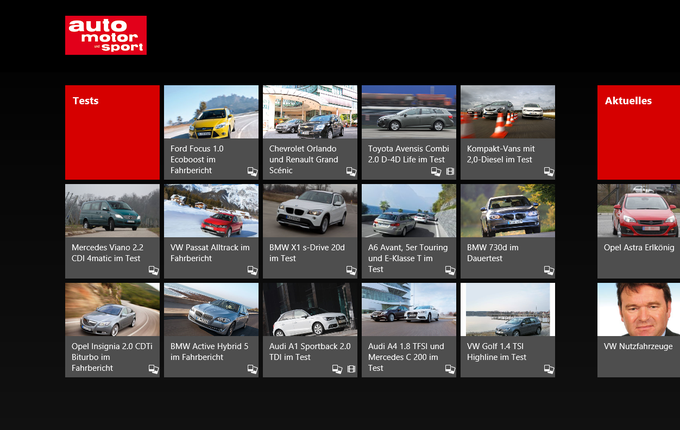Open gallery icon on Ford Focus tile
The image size is (680, 430).
click(252, 172)
